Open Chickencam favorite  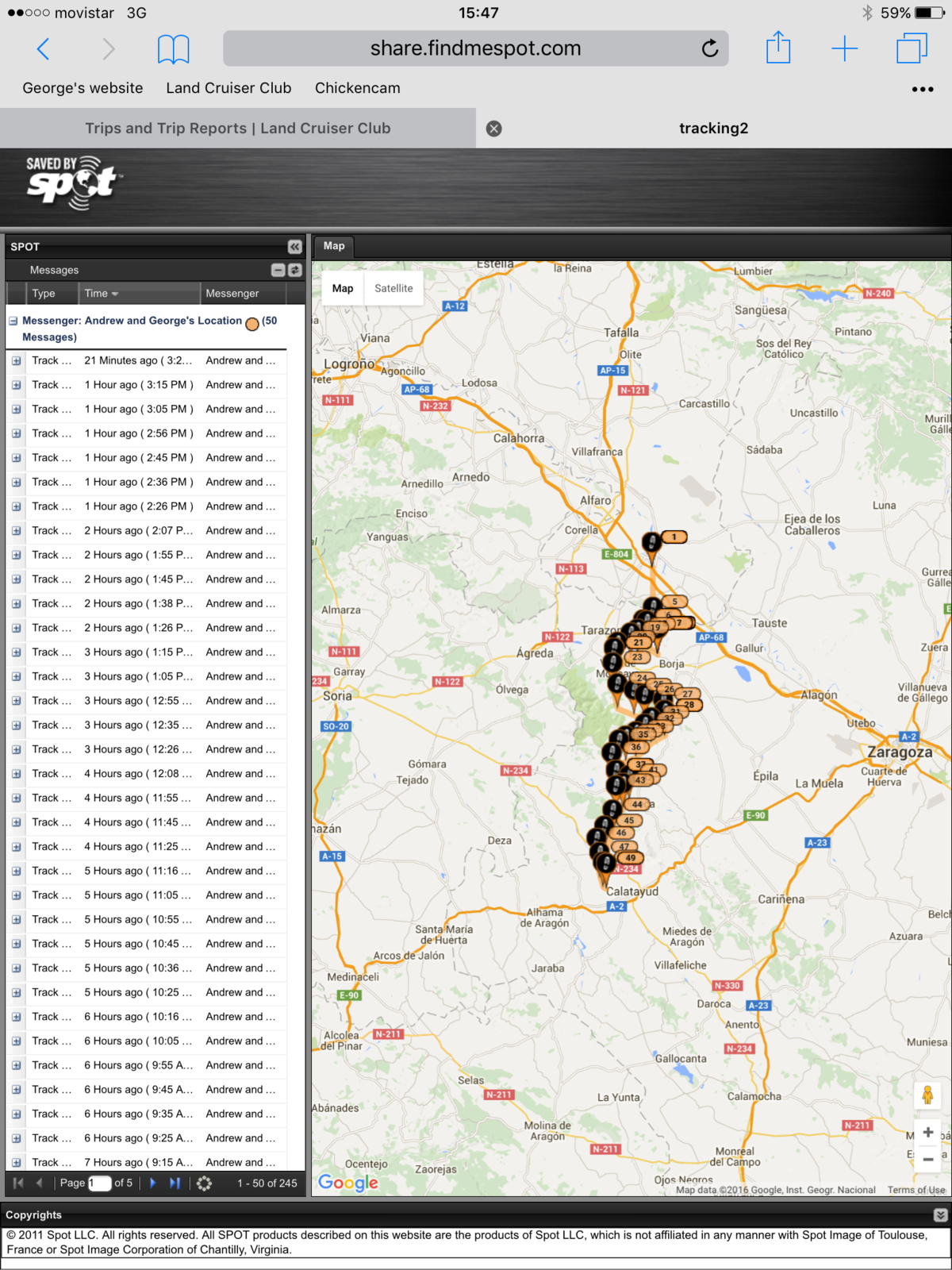click(x=357, y=88)
